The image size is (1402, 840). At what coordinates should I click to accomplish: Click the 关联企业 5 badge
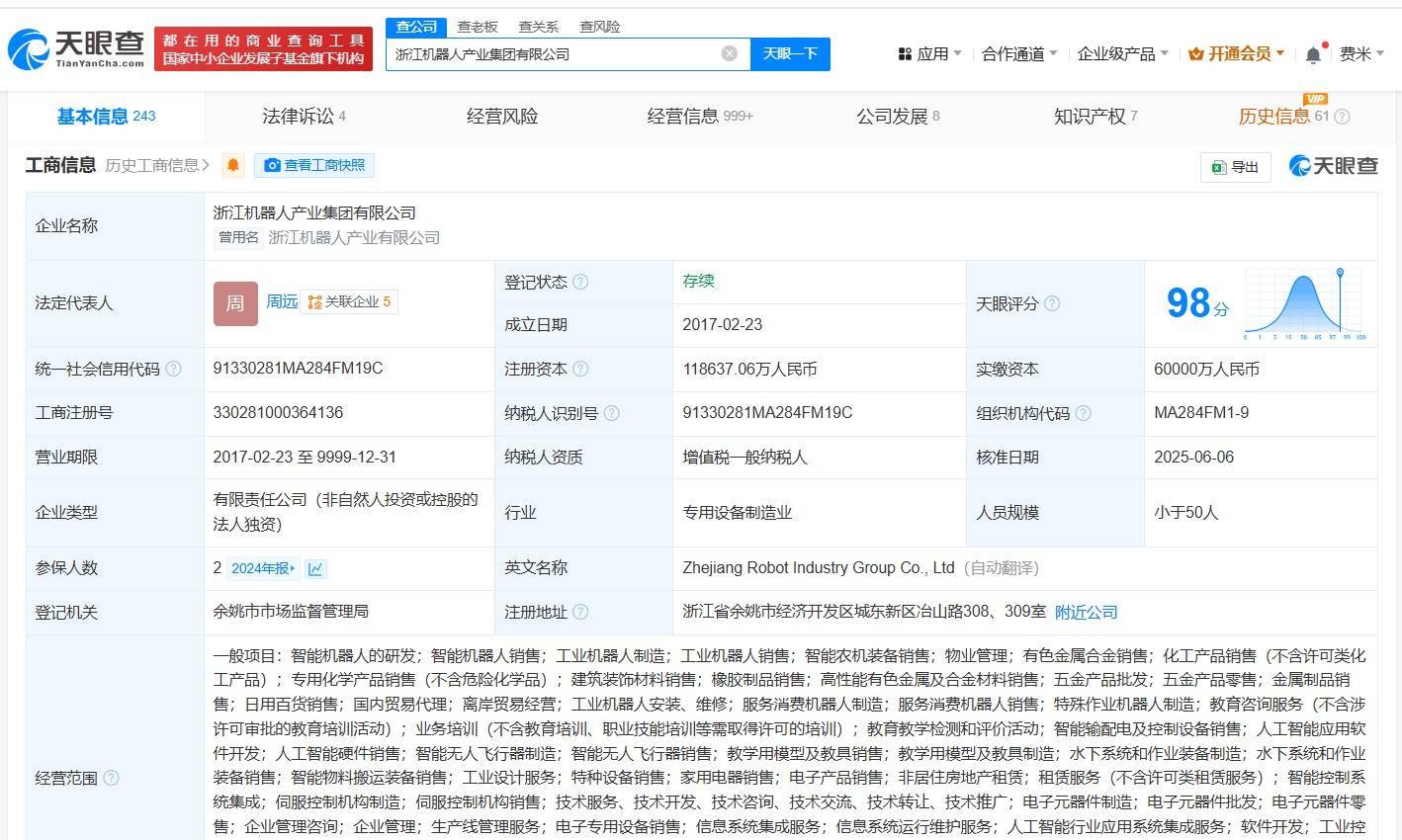(349, 301)
